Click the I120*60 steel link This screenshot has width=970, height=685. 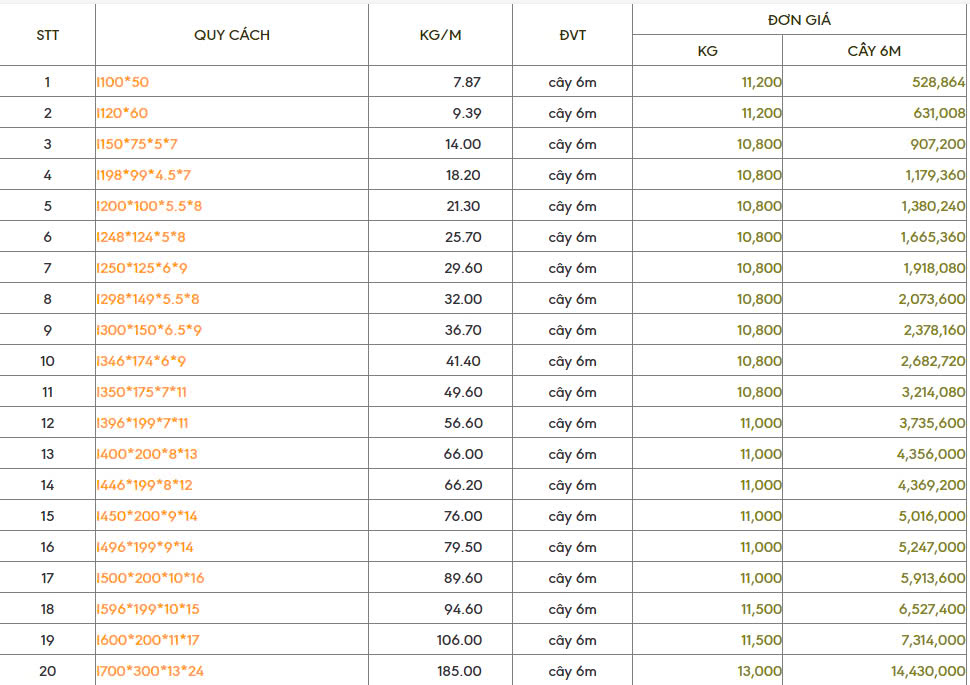click(122, 113)
